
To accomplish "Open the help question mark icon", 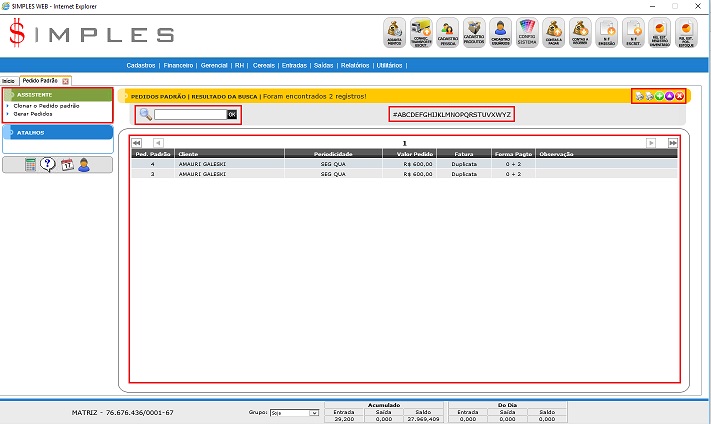I will pyautogui.click(x=48, y=165).
